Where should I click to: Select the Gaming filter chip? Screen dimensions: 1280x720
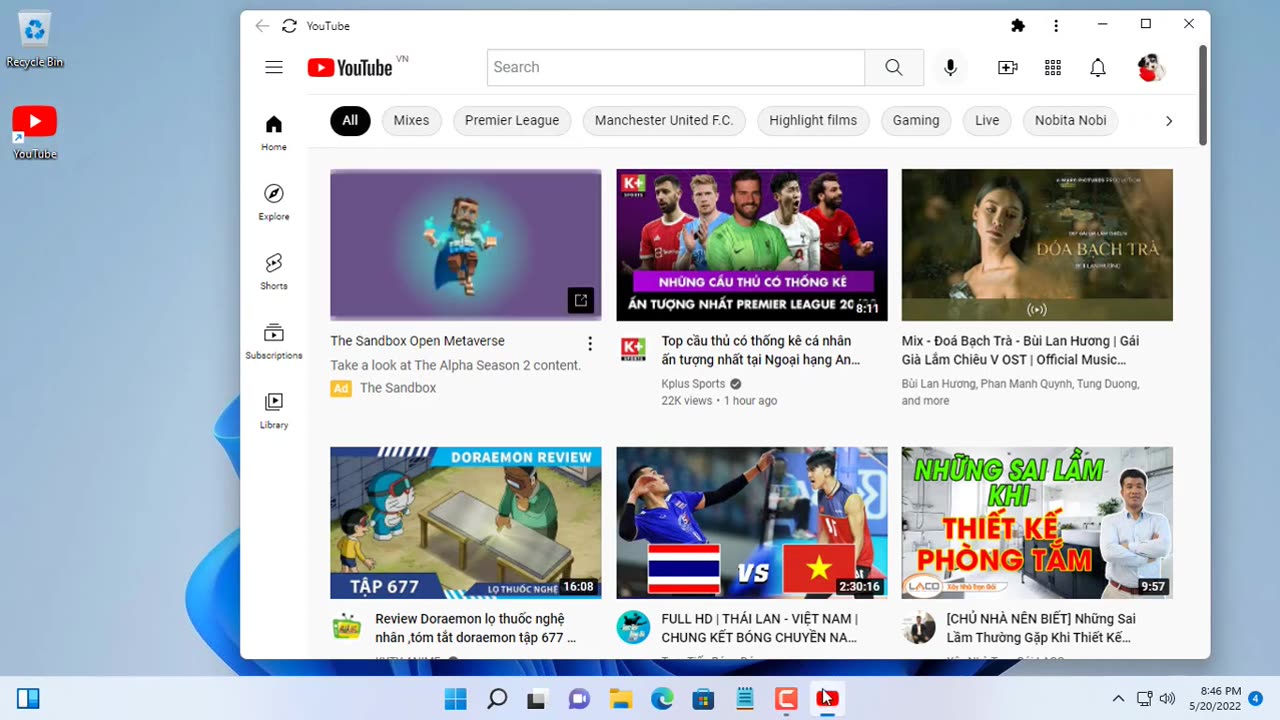point(916,120)
